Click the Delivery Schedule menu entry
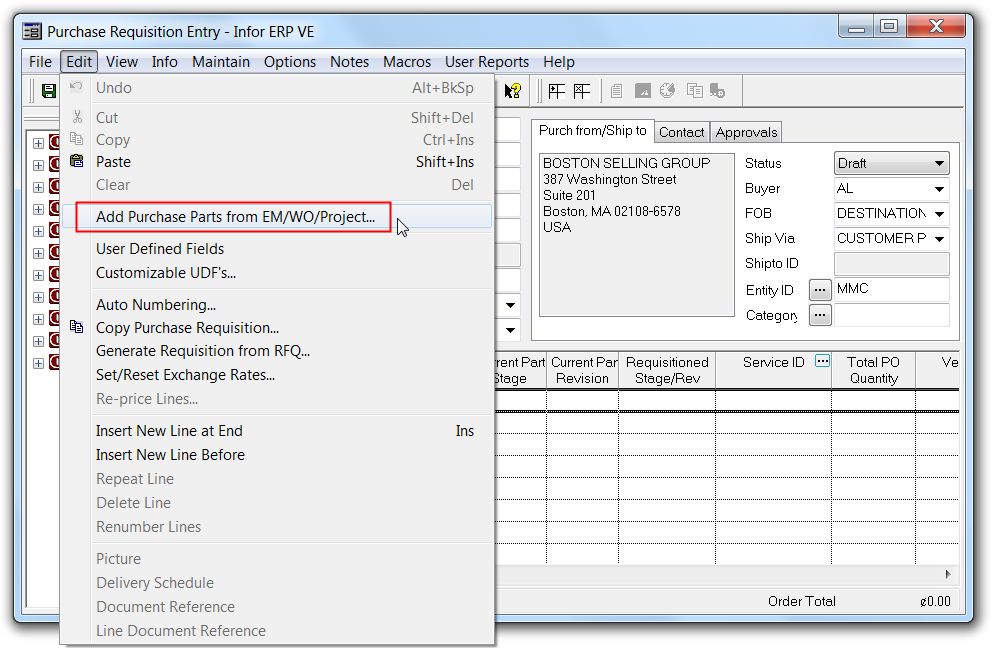The width and height of the screenshot is (999, 648). (x=277, y=583)
